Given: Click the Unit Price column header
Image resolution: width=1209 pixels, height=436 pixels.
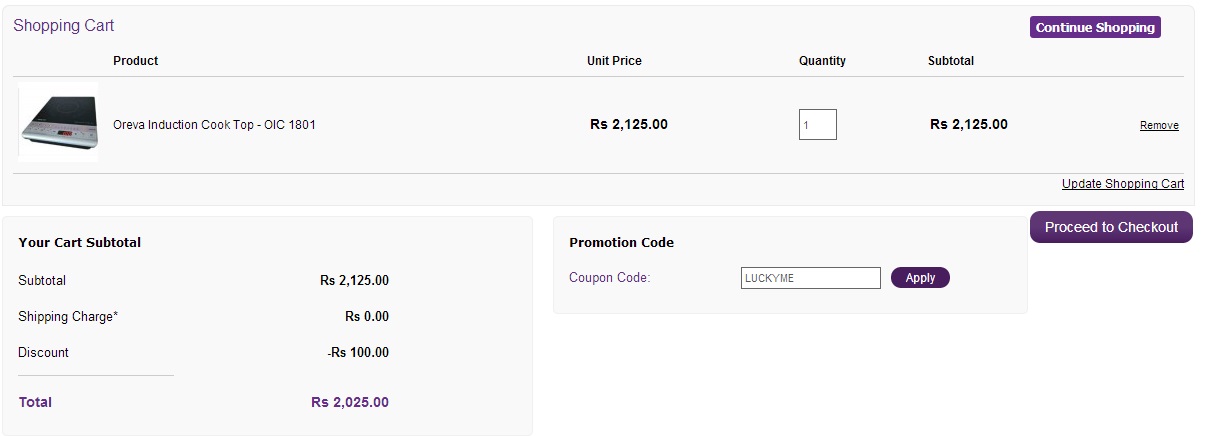Looking at the screenshot, I should [614, 61].
